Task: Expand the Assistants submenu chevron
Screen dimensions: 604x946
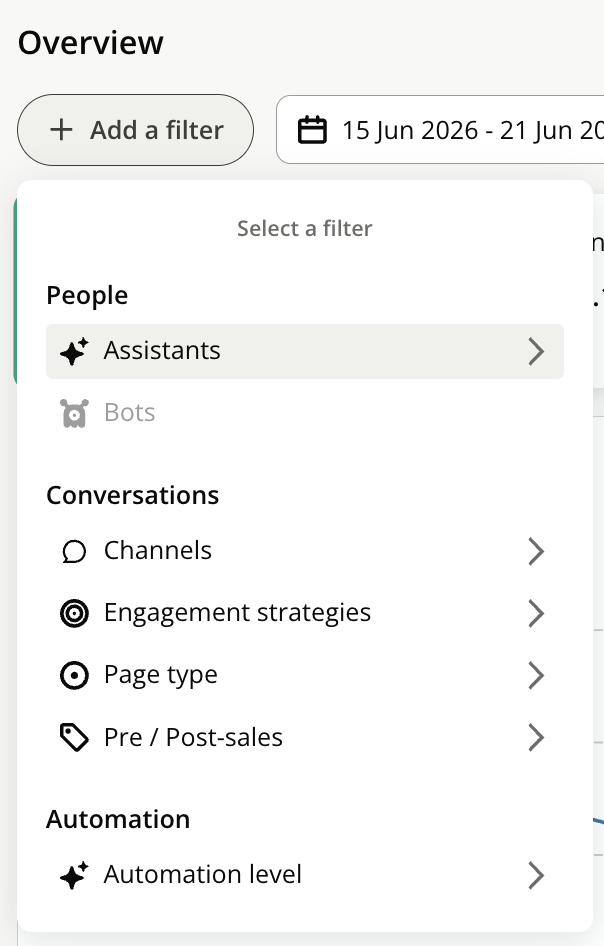Action: pos(536,351)
